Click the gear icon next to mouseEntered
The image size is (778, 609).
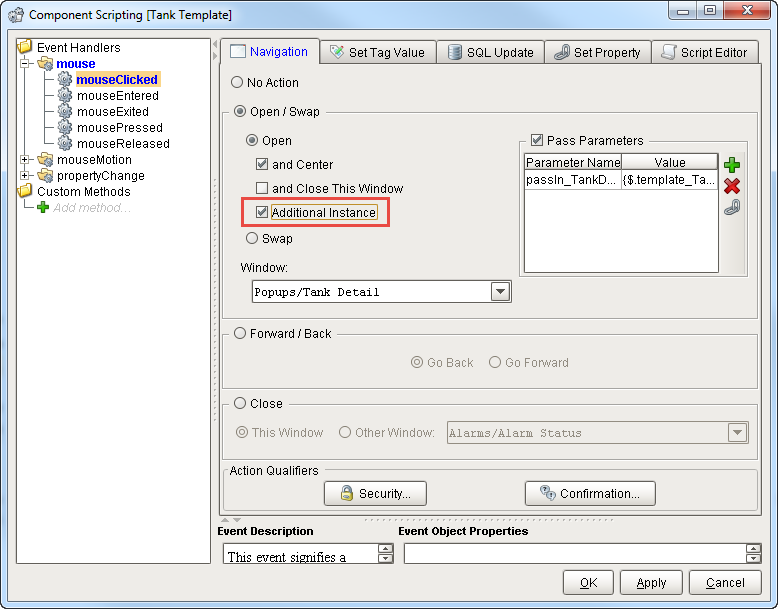click(x=65, y=95)
